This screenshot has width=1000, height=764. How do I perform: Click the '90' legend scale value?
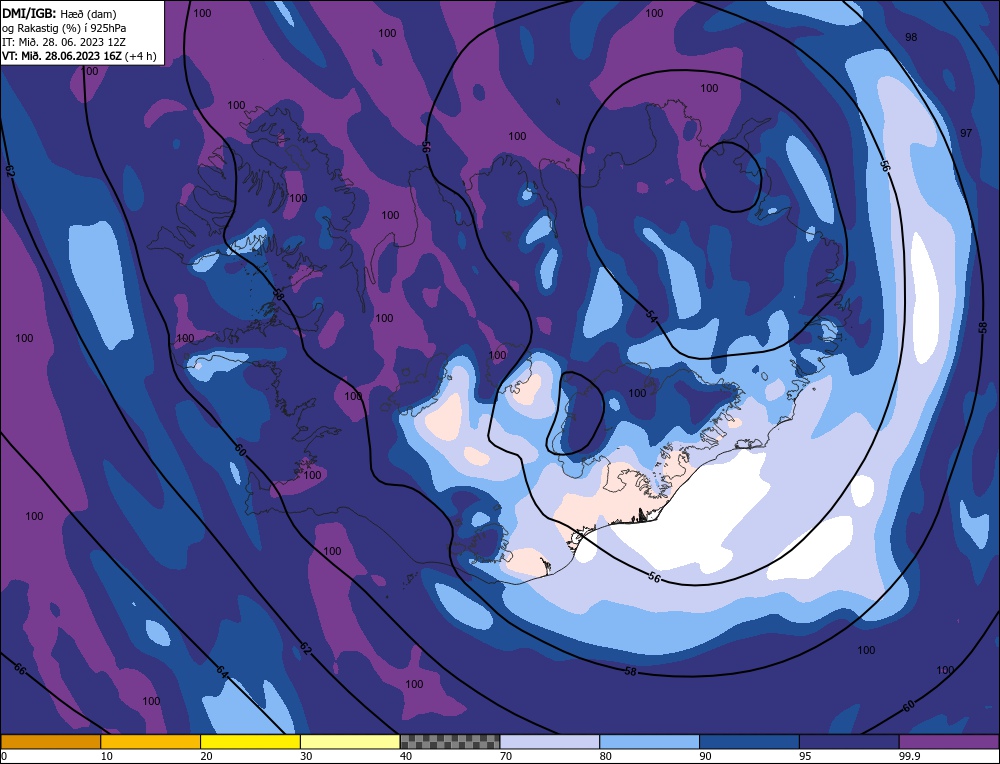tap(705, 757)
